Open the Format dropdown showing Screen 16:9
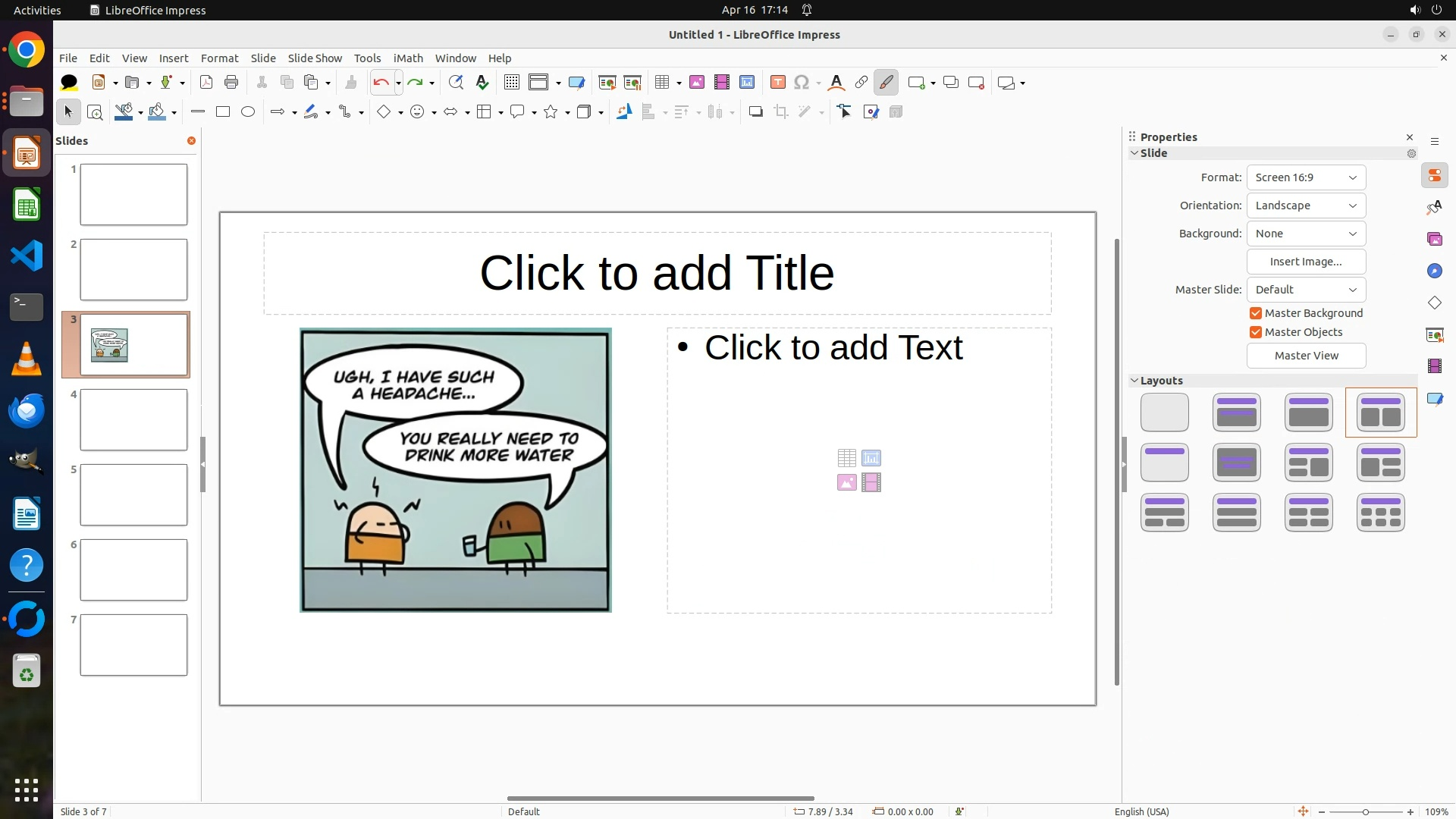 click(x=1306, y=177)
